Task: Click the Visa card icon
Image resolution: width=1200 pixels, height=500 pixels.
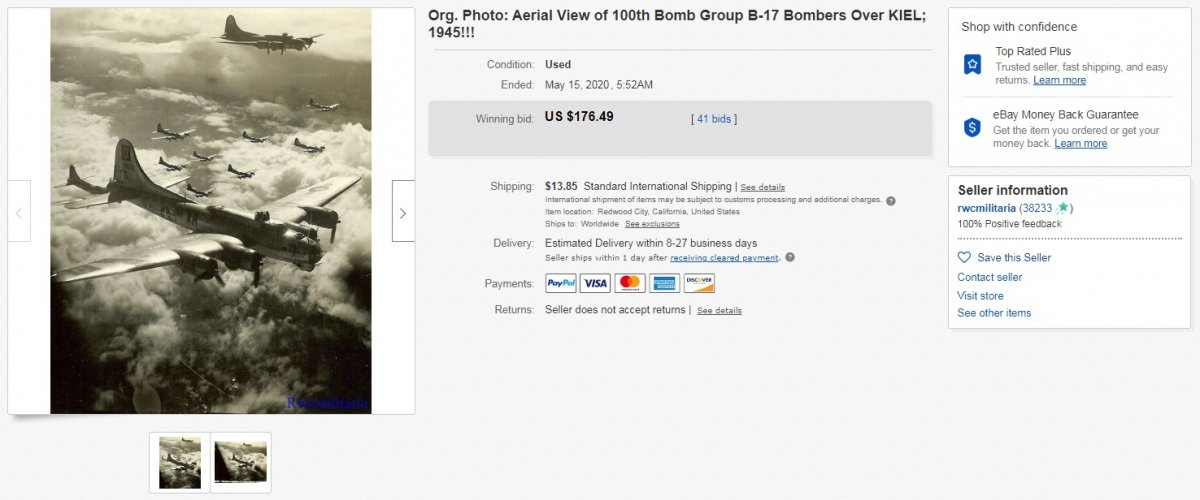Action: [595, 283]
